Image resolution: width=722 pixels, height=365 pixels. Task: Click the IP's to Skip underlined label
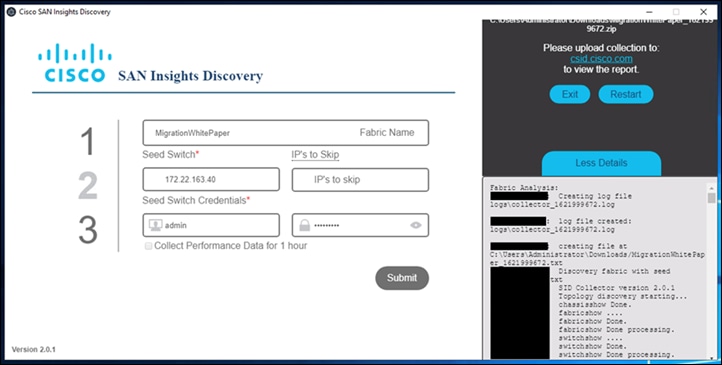click(315, 155)
